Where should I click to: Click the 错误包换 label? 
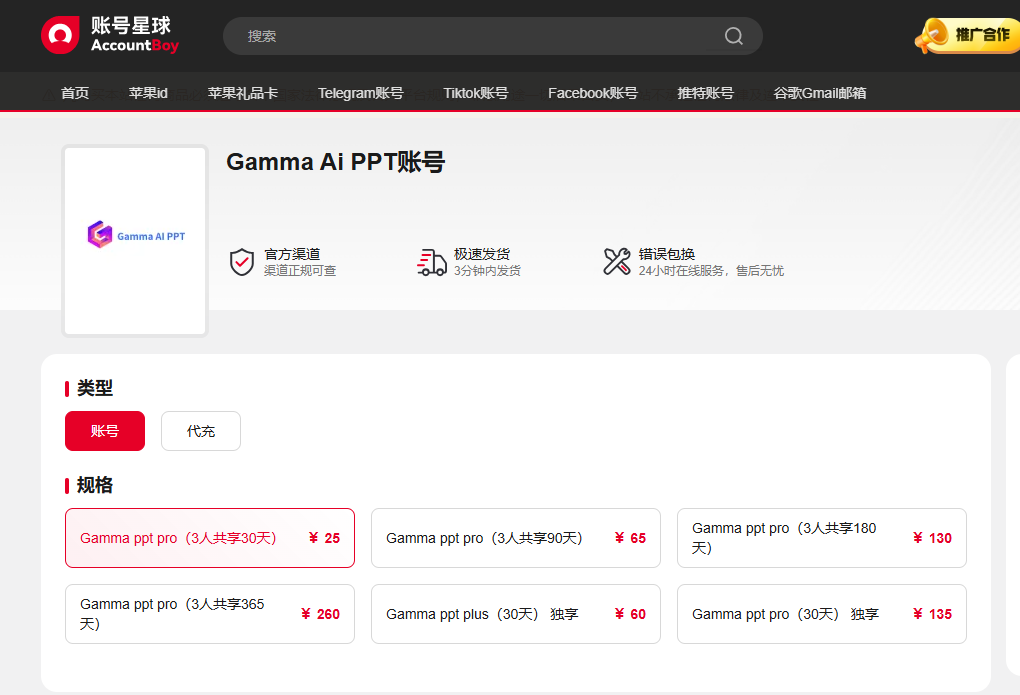click(x=667, y=254)
